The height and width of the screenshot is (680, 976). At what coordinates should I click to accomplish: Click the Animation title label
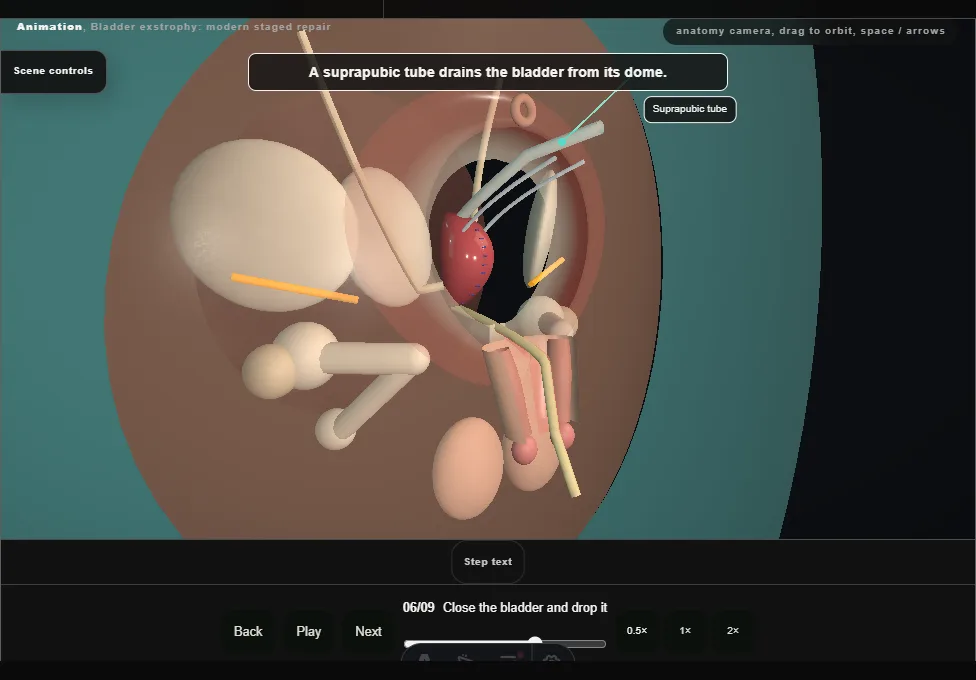pos(49,27)
